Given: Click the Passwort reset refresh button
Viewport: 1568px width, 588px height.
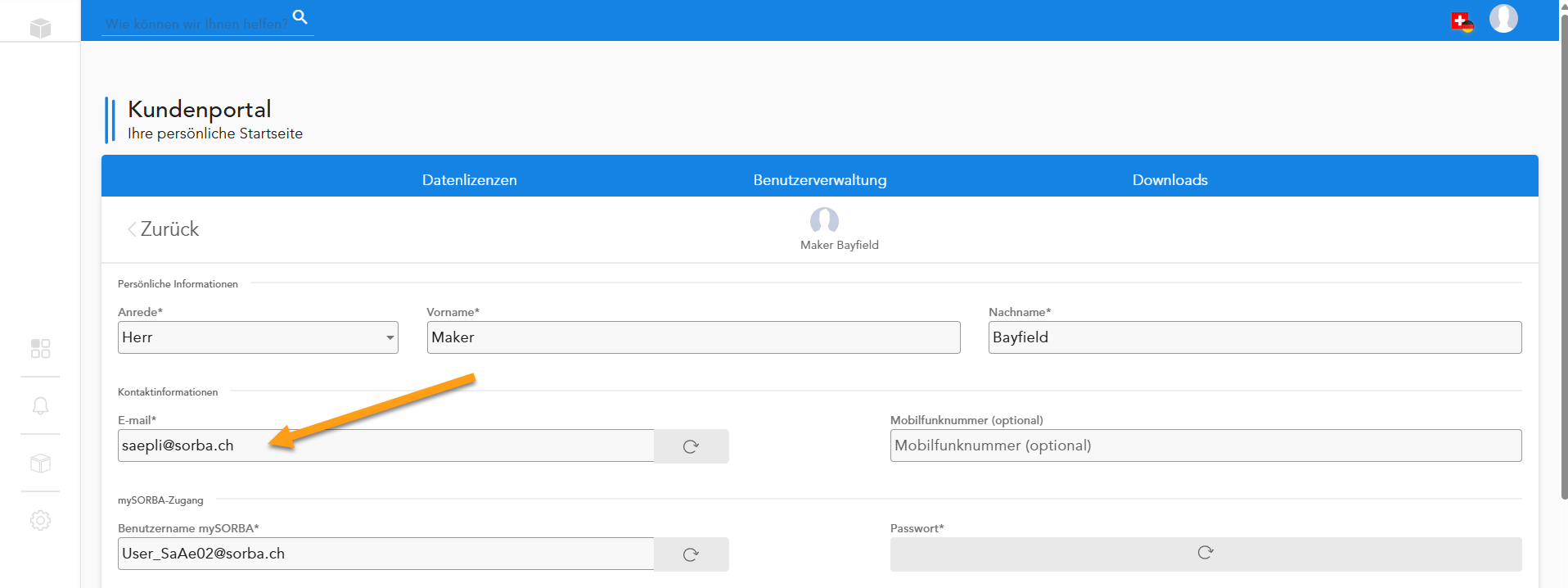Looking at the screenshot, I should click(x=1205, y=554).
